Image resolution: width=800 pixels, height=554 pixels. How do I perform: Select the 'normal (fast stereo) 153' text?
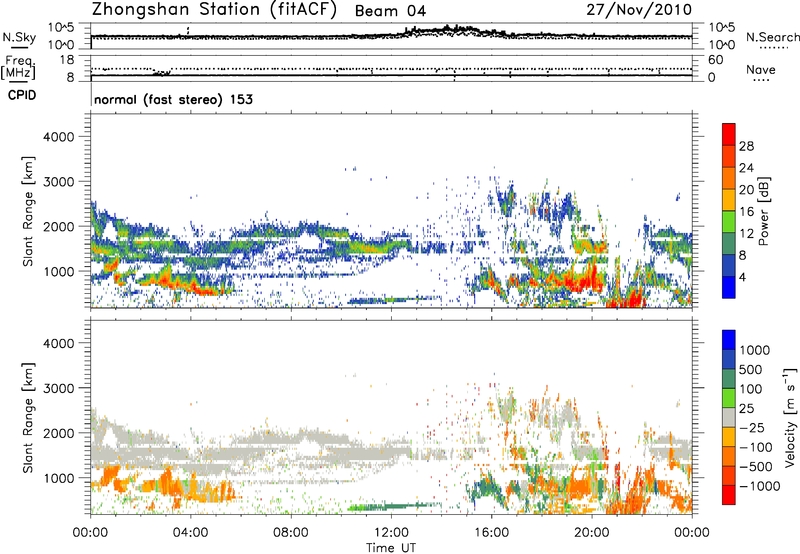pos(173,99)
